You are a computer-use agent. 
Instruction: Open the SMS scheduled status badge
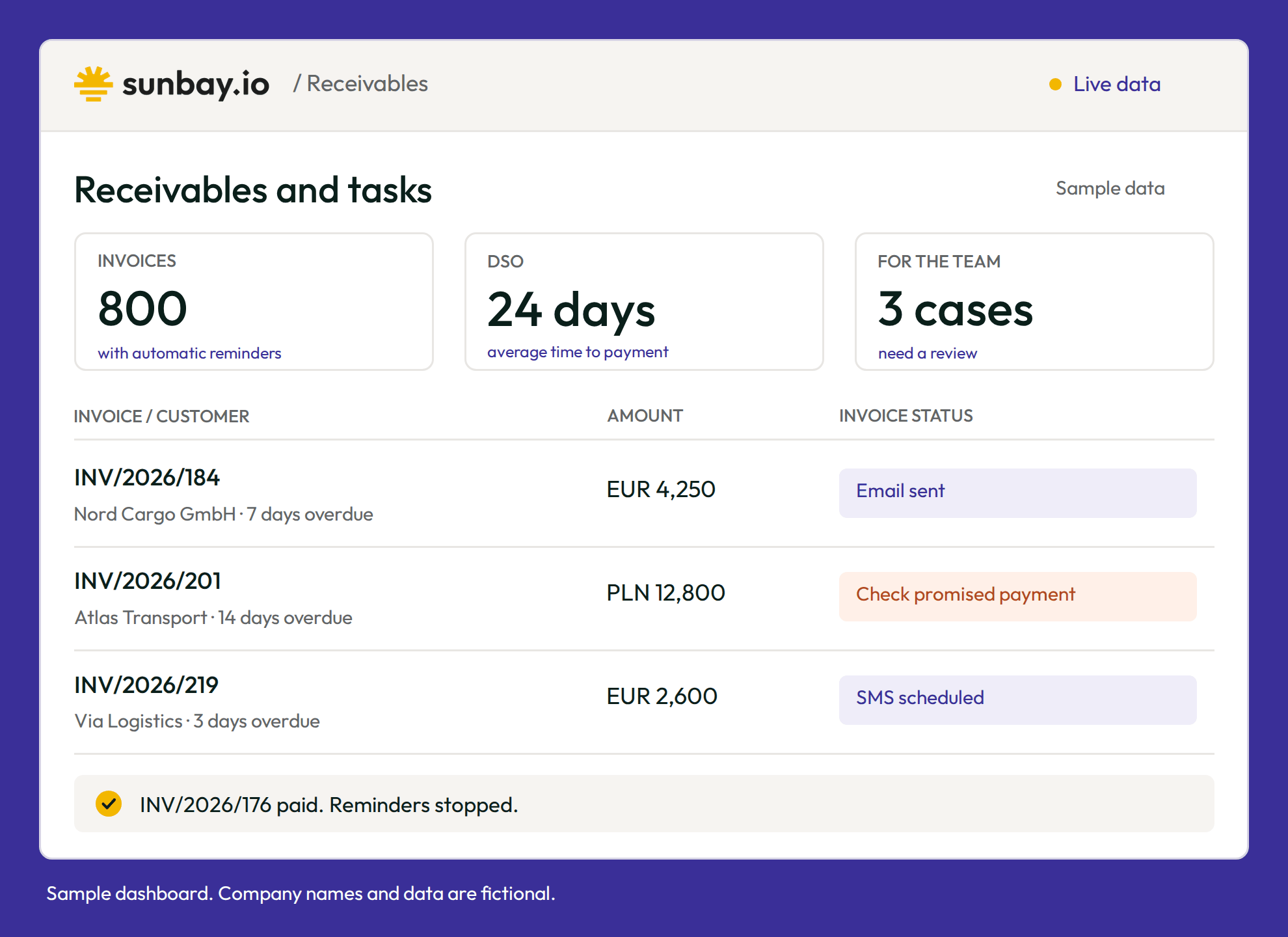pos(1017,699)
